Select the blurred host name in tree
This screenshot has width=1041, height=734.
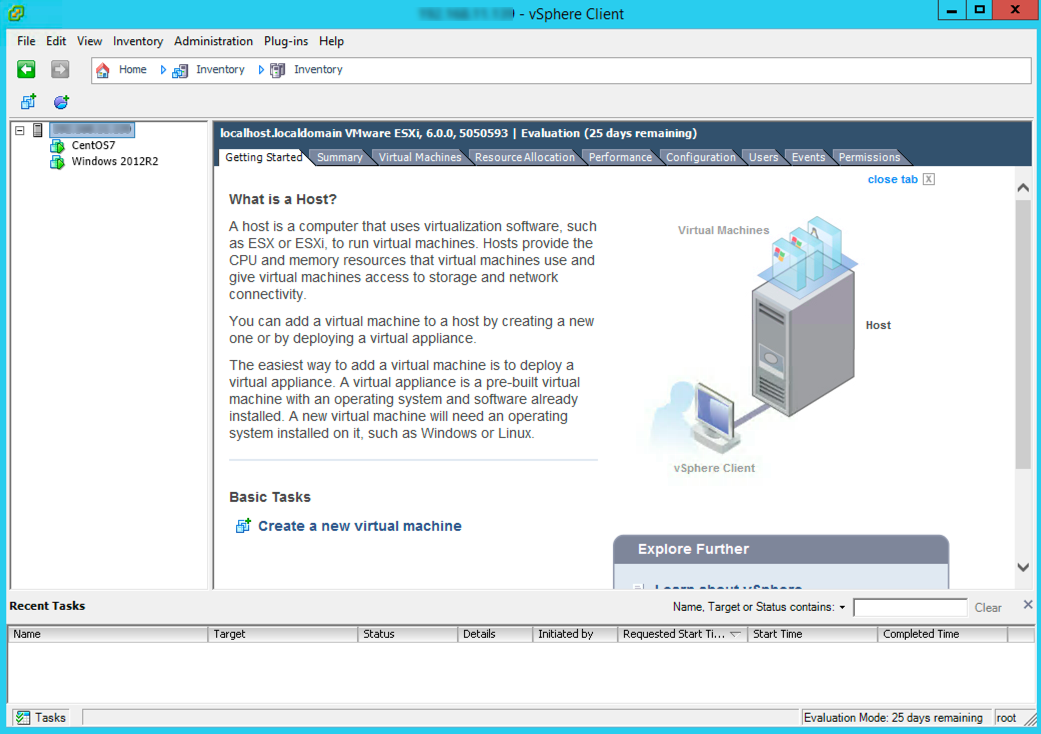tap(92, 130)
